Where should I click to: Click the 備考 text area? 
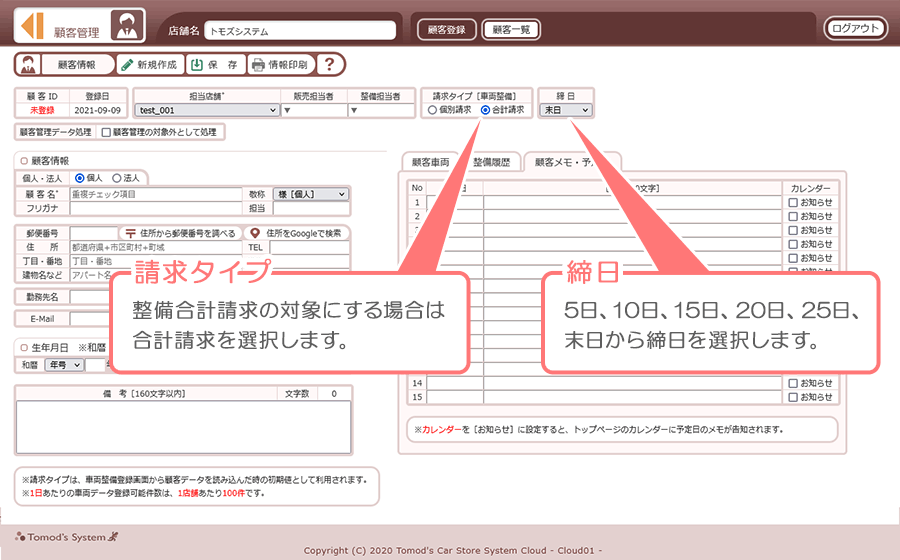click(184, 427)
